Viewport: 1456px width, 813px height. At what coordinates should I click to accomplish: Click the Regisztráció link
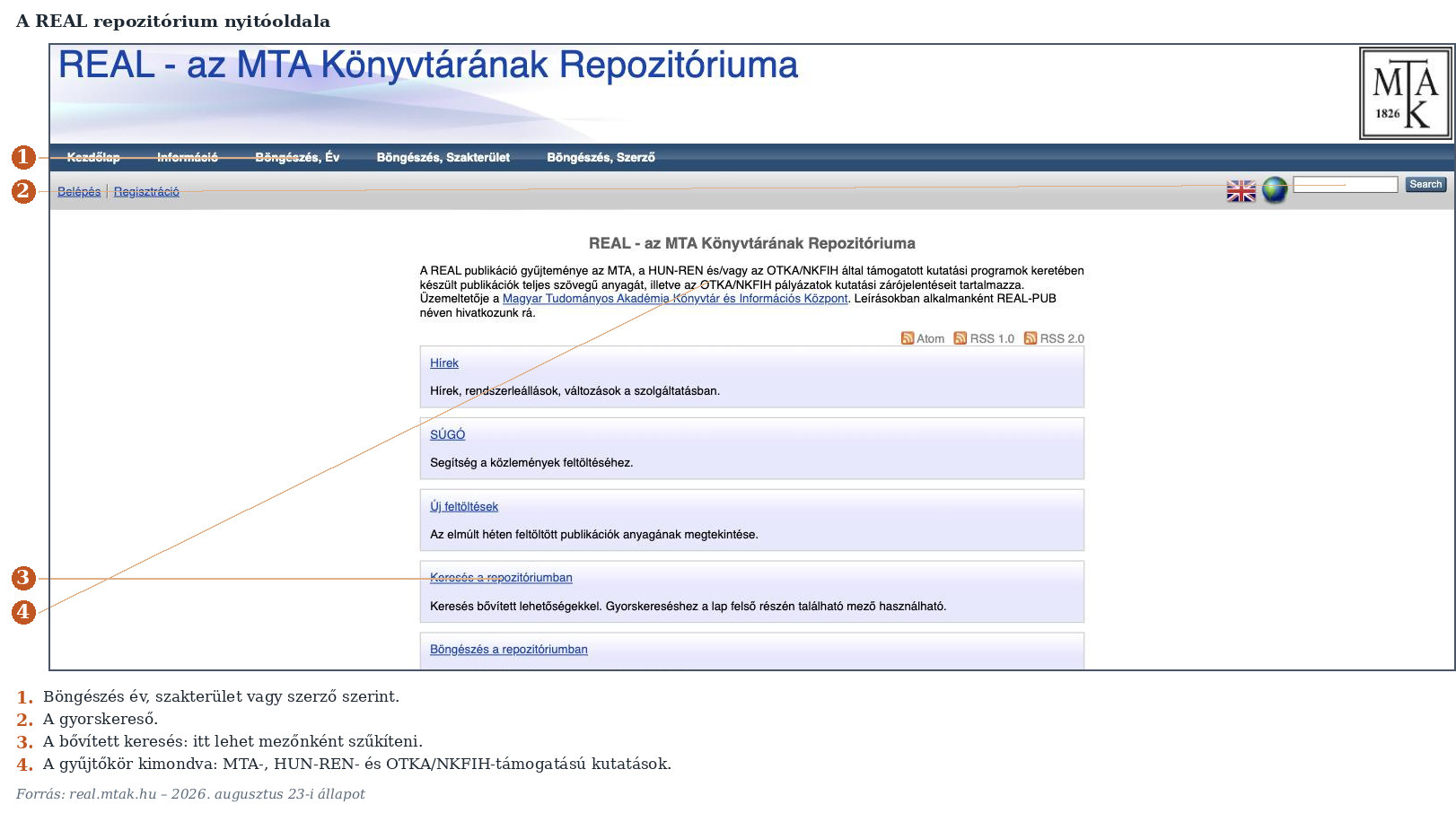click(146, 191)
